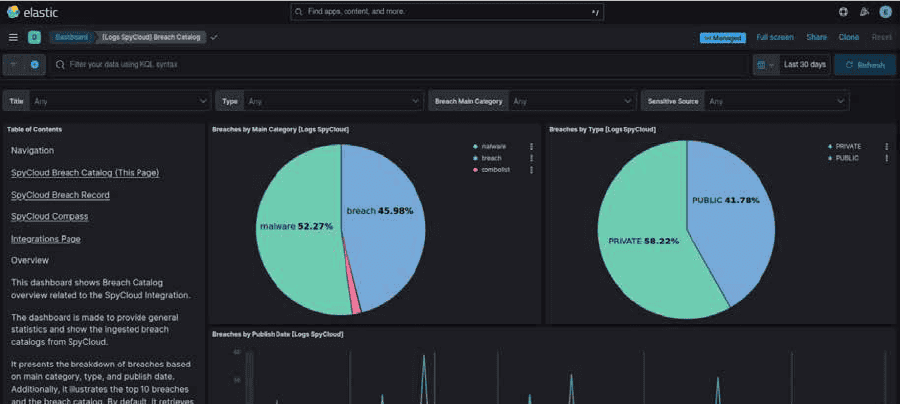Image resolution: width=900 pixels, height=405 pixels.
Task: Open the hamburger navigation menu
Action: [13, 37]
